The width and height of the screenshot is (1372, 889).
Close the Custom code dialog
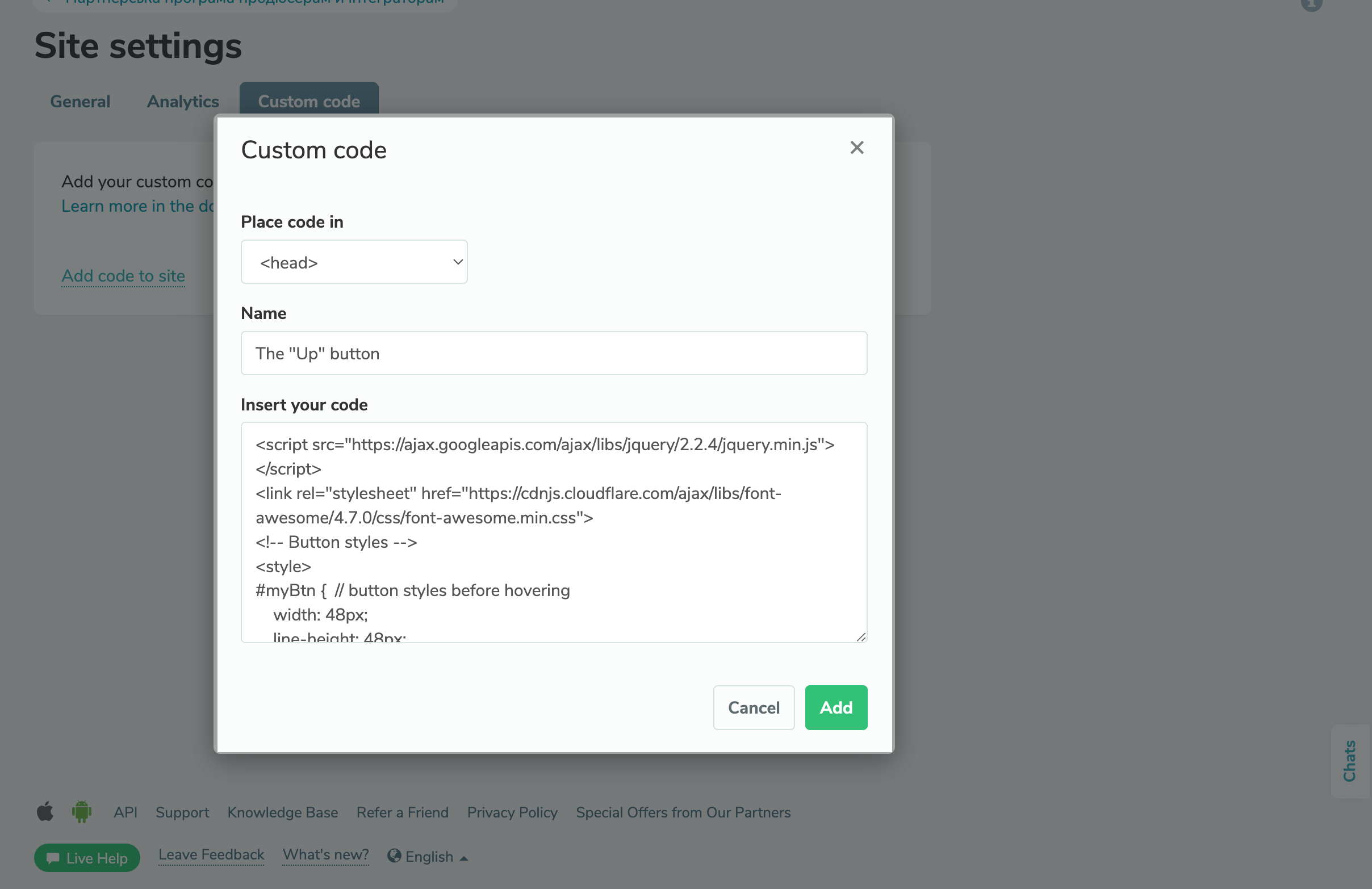point(856,148)
